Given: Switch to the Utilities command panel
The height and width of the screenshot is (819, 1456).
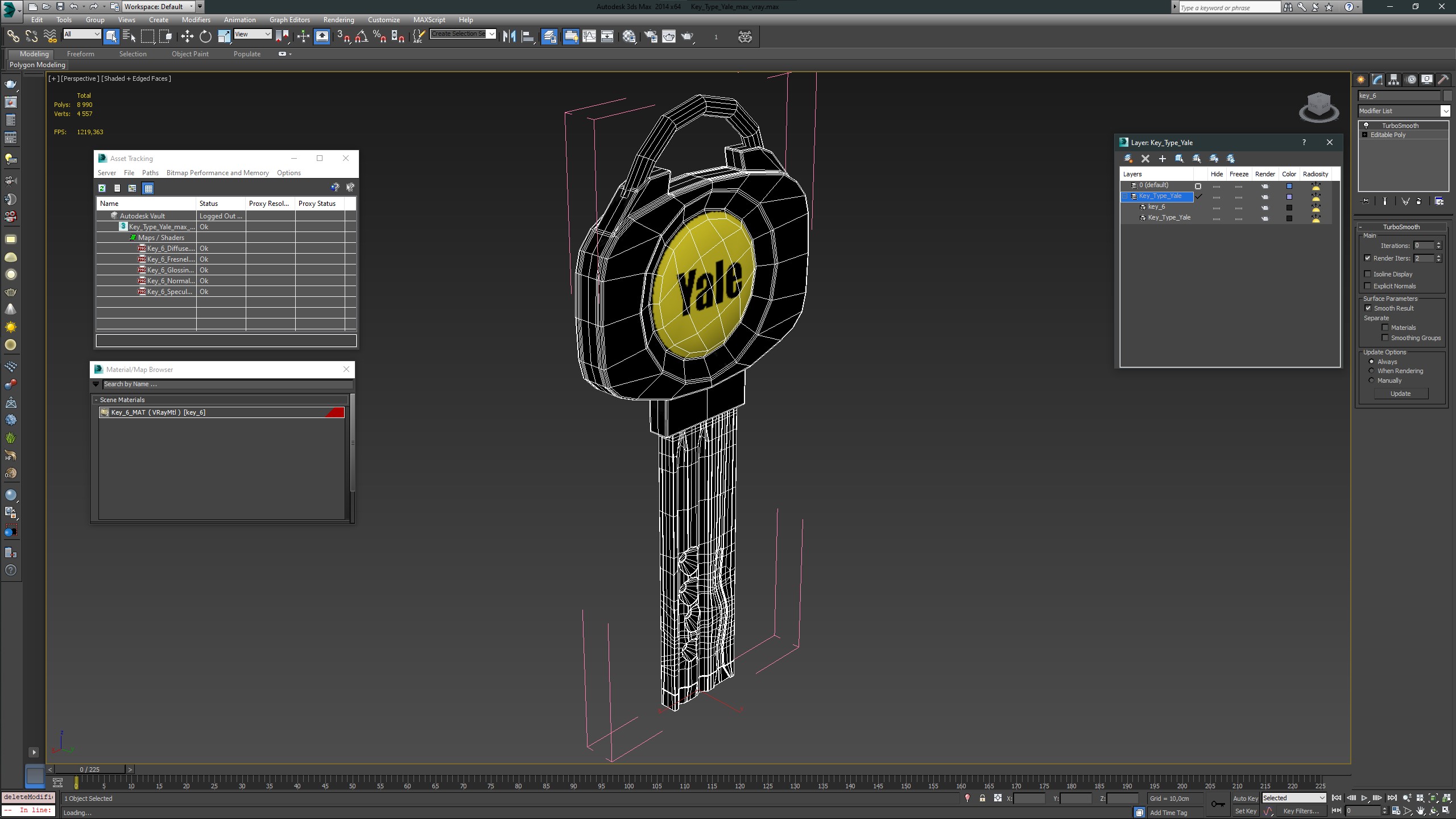Looking at the screenshot, I should (x=1443, y=80).
